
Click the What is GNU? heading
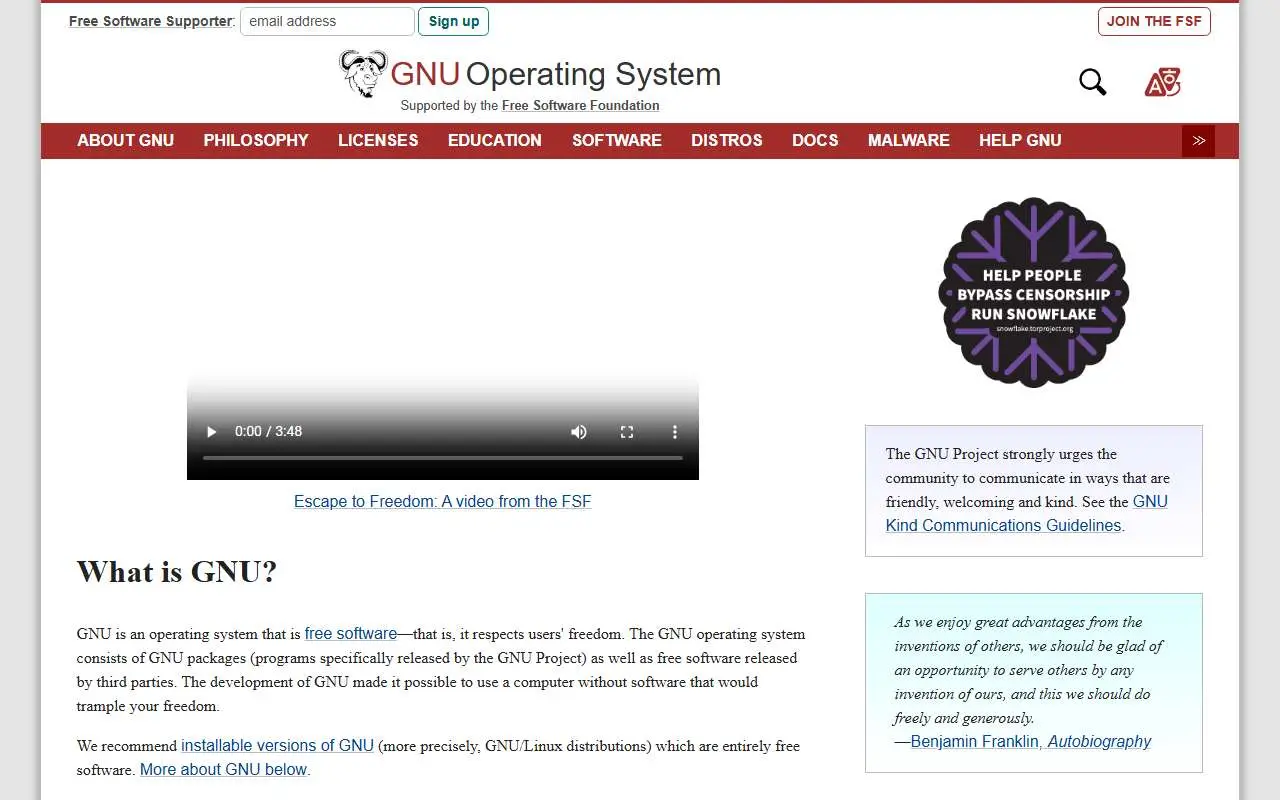click(x=177, y=572)
